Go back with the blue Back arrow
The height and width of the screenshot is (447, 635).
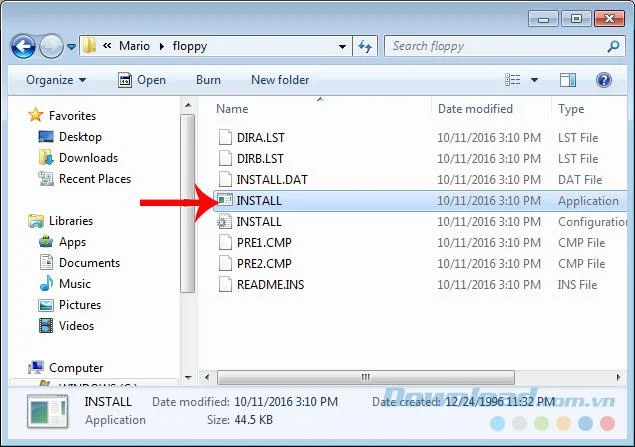click(x=23, y=47)
